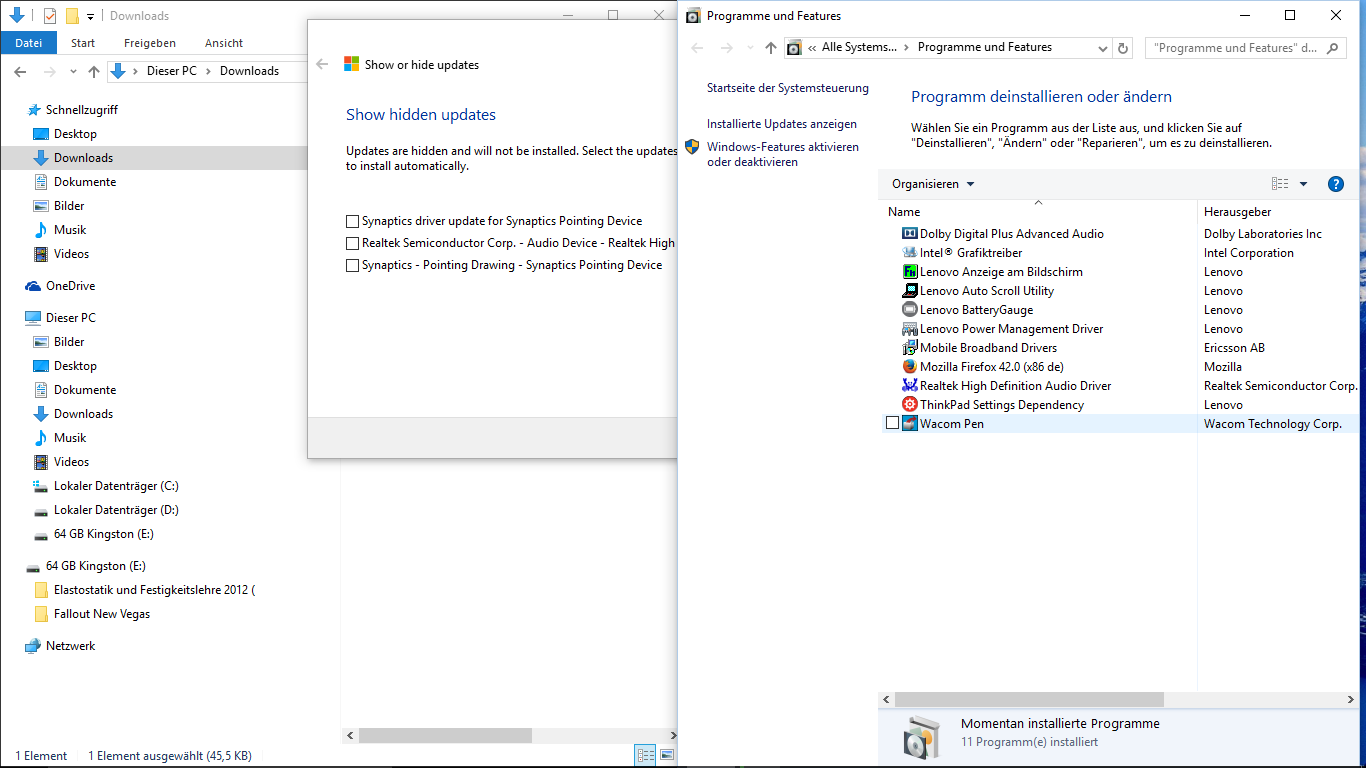Open the Freigeben ribbon tab

coord(150,43)
